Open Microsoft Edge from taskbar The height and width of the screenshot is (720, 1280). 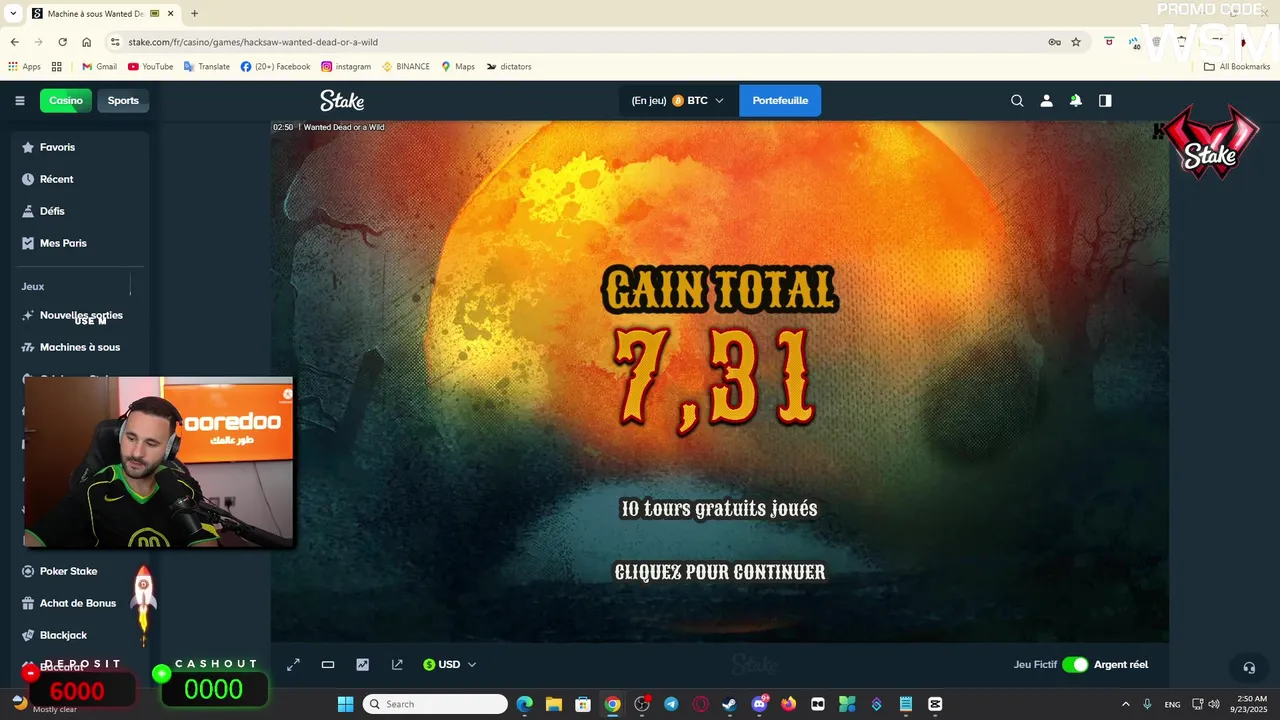pos(524,704)
